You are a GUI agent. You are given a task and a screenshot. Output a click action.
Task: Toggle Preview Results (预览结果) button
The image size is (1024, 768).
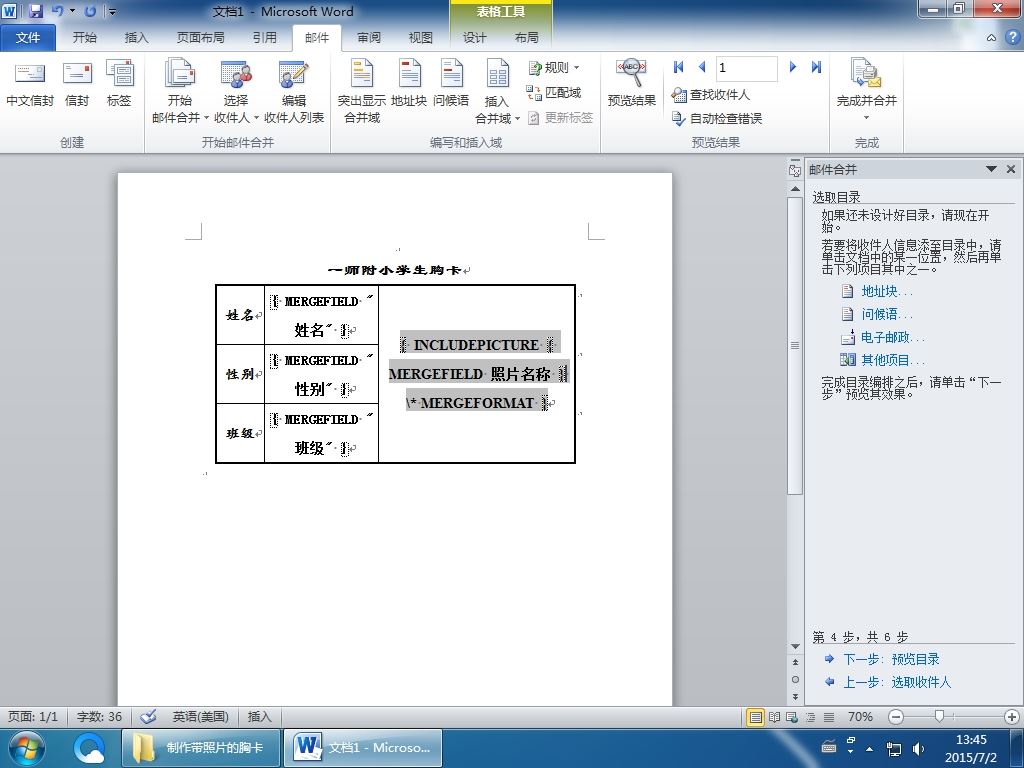point(632,83)
